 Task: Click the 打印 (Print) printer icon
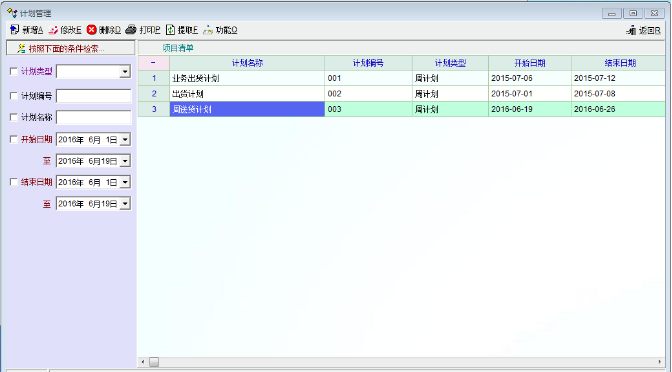point(131,30)
